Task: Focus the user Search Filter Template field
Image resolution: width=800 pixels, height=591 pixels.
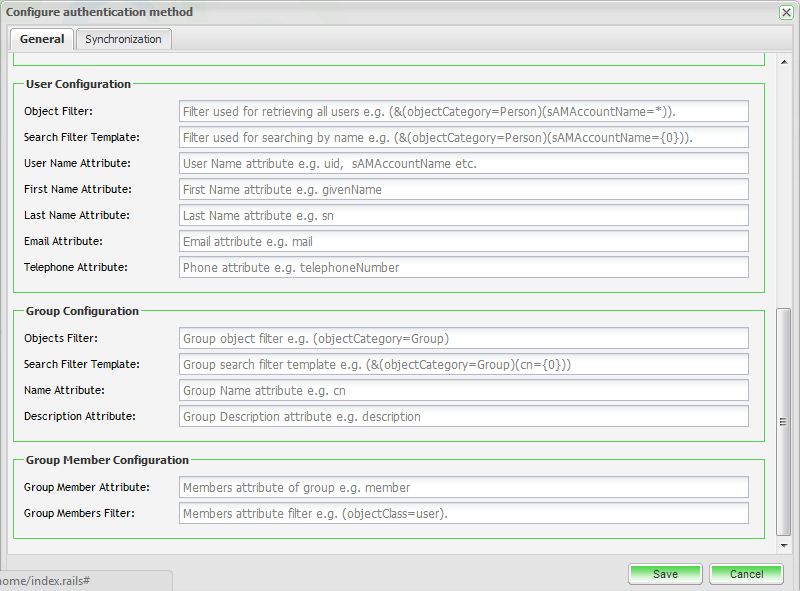Action: point(464,137)
